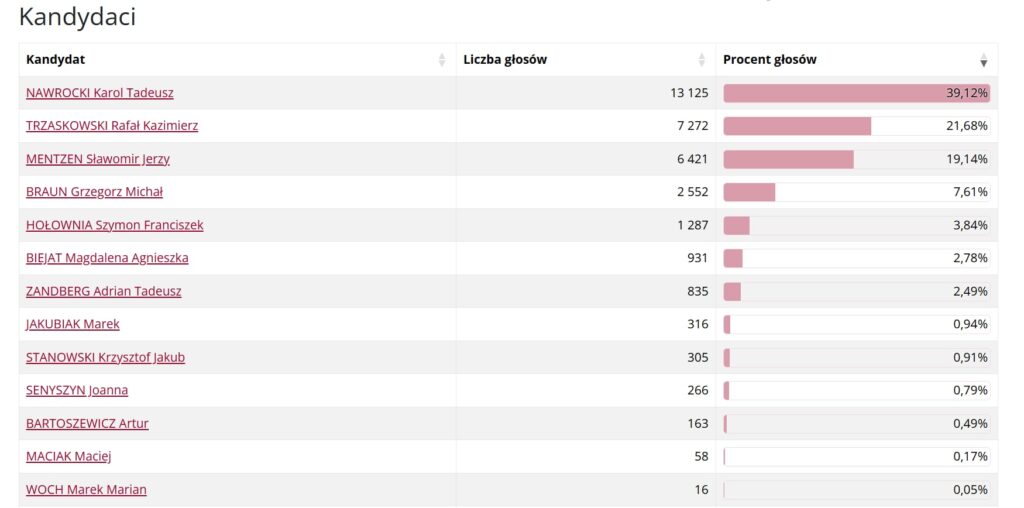Click the 39,12% percentage bar

(x=856, y=93)
